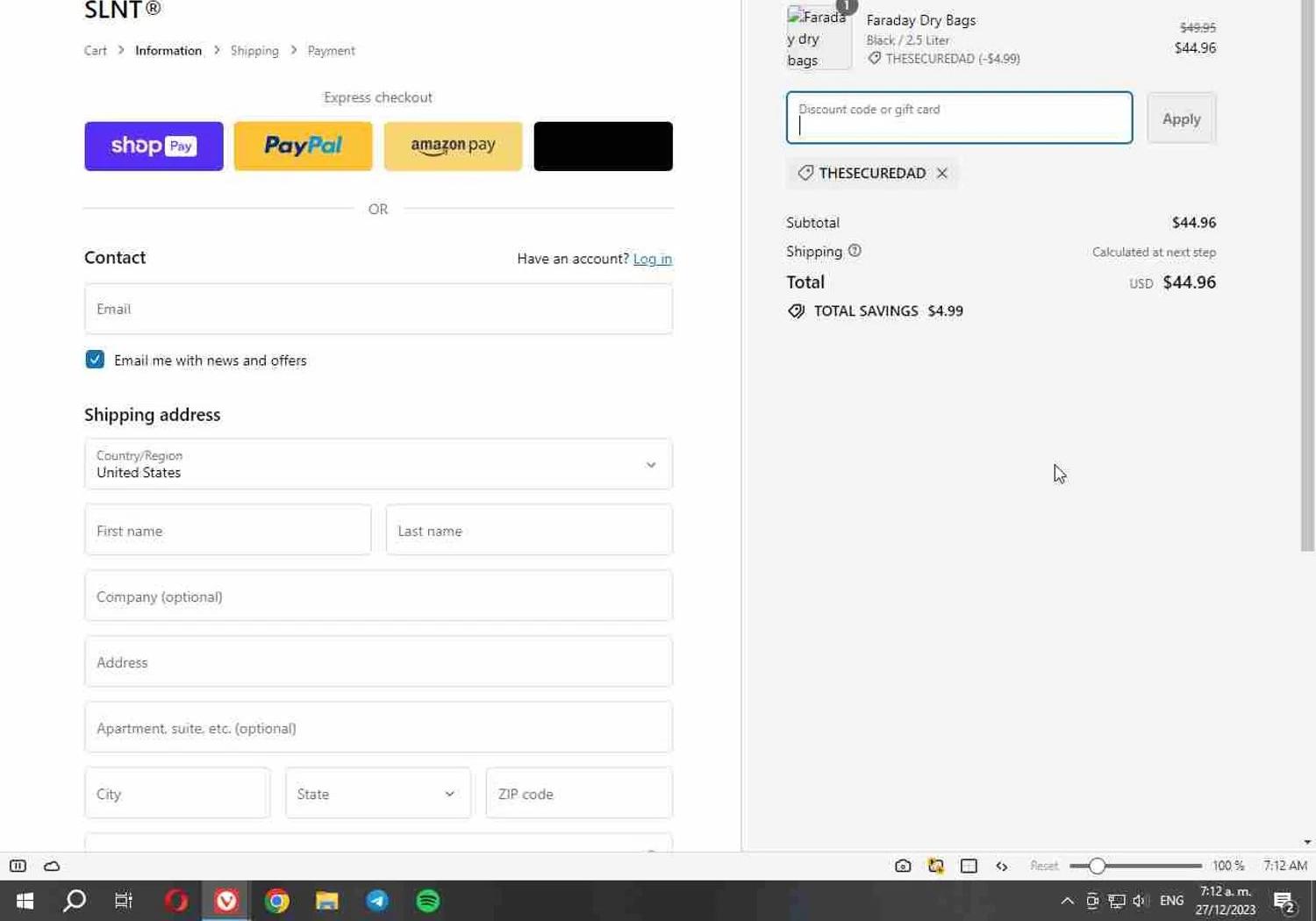Toggle the browser panel icon in status bar

18,866
